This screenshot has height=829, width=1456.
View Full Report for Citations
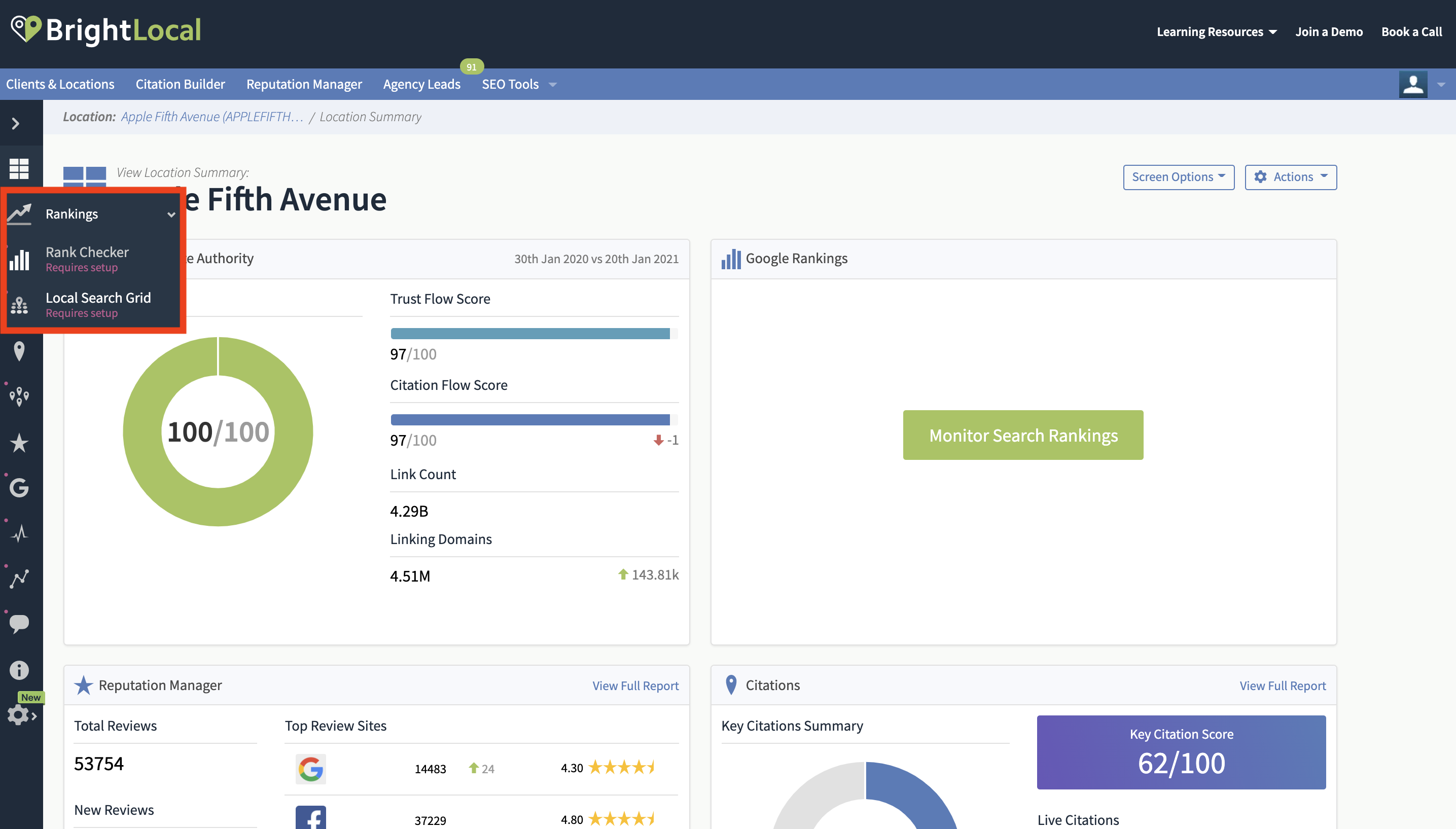[x=1283, y=686]
